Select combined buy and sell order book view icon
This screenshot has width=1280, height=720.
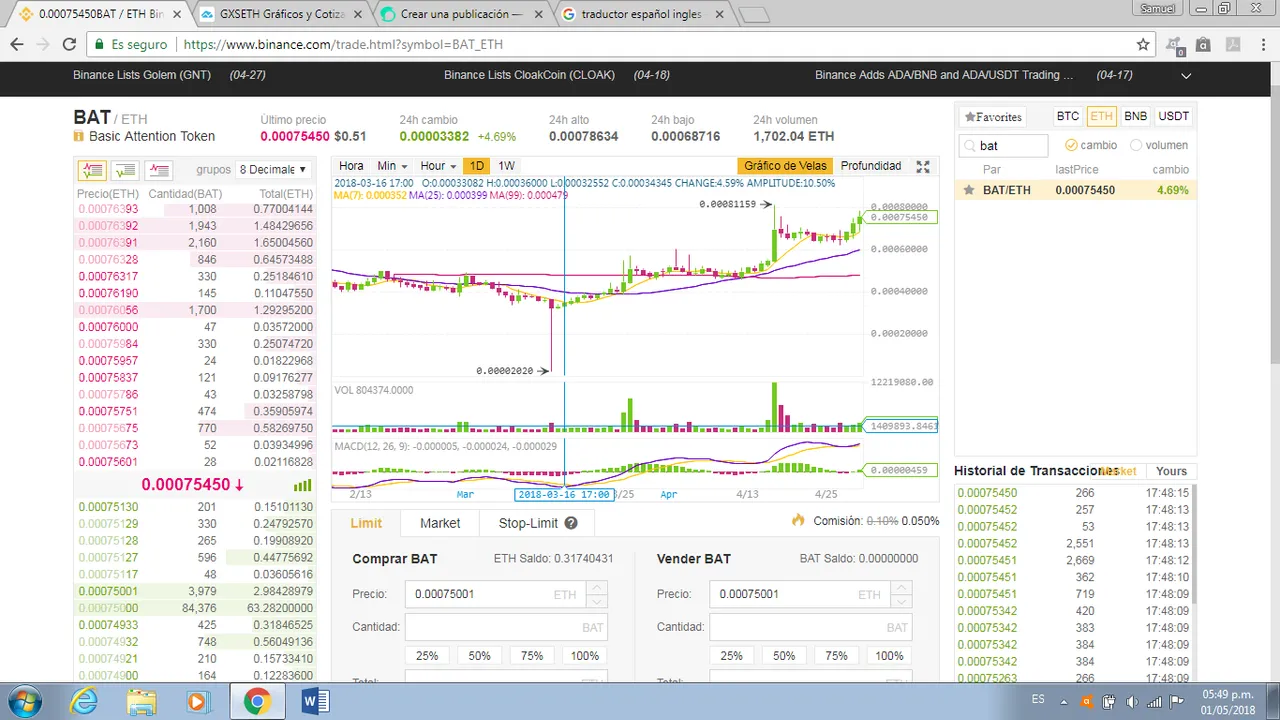[92, 170]
